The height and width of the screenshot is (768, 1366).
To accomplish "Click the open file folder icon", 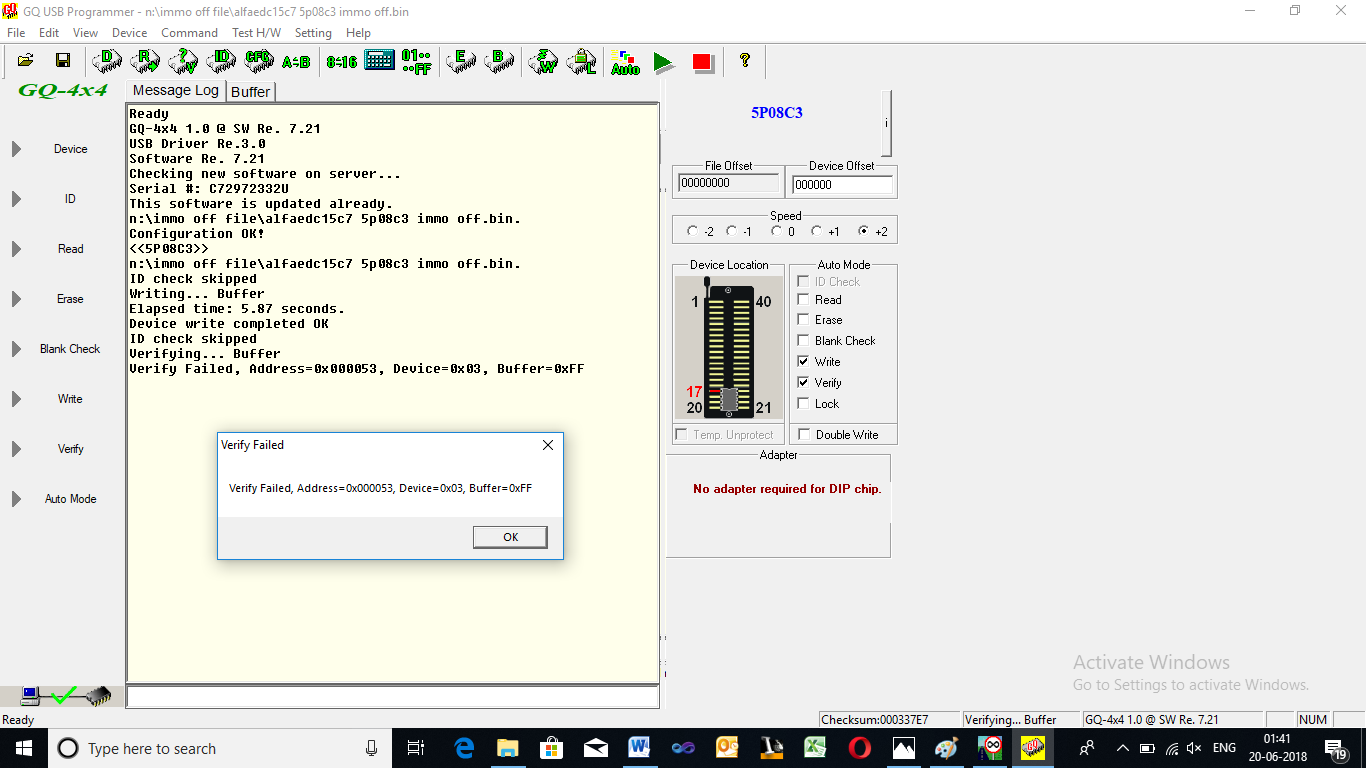I will click(26, 62).
